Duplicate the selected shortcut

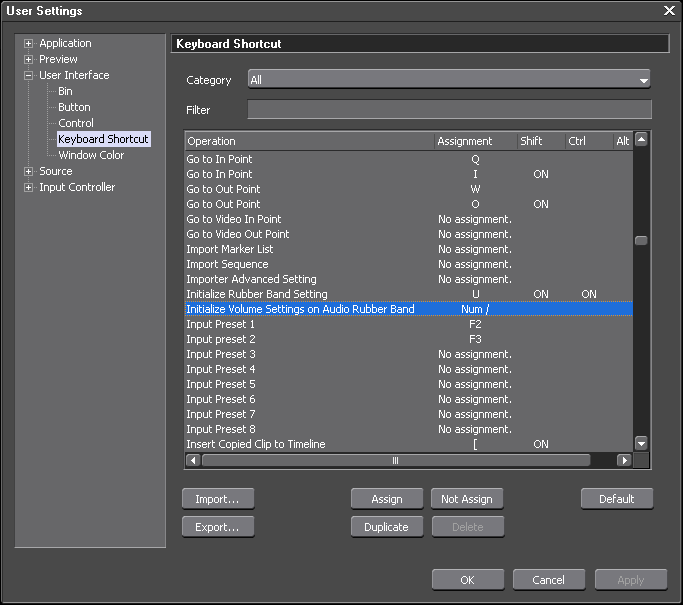(x=386, y=527)
